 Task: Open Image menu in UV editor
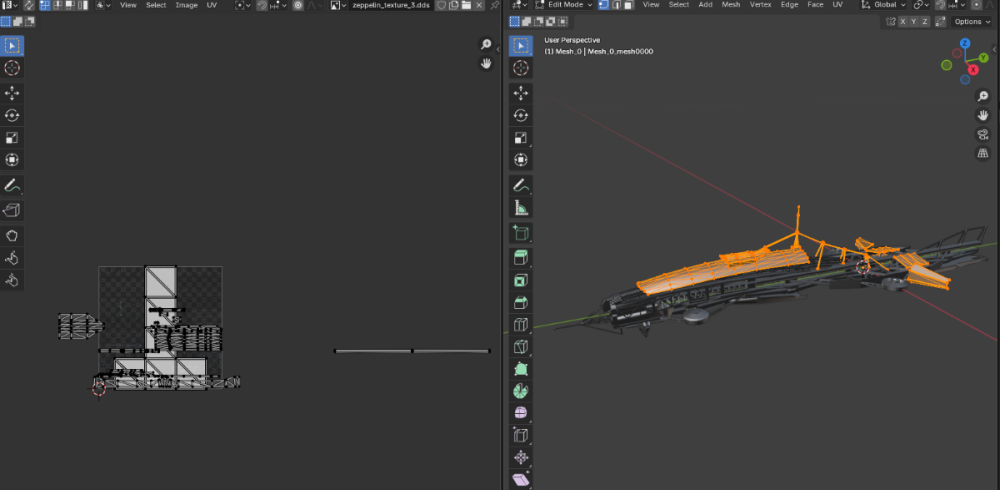[x=187, y=5]
